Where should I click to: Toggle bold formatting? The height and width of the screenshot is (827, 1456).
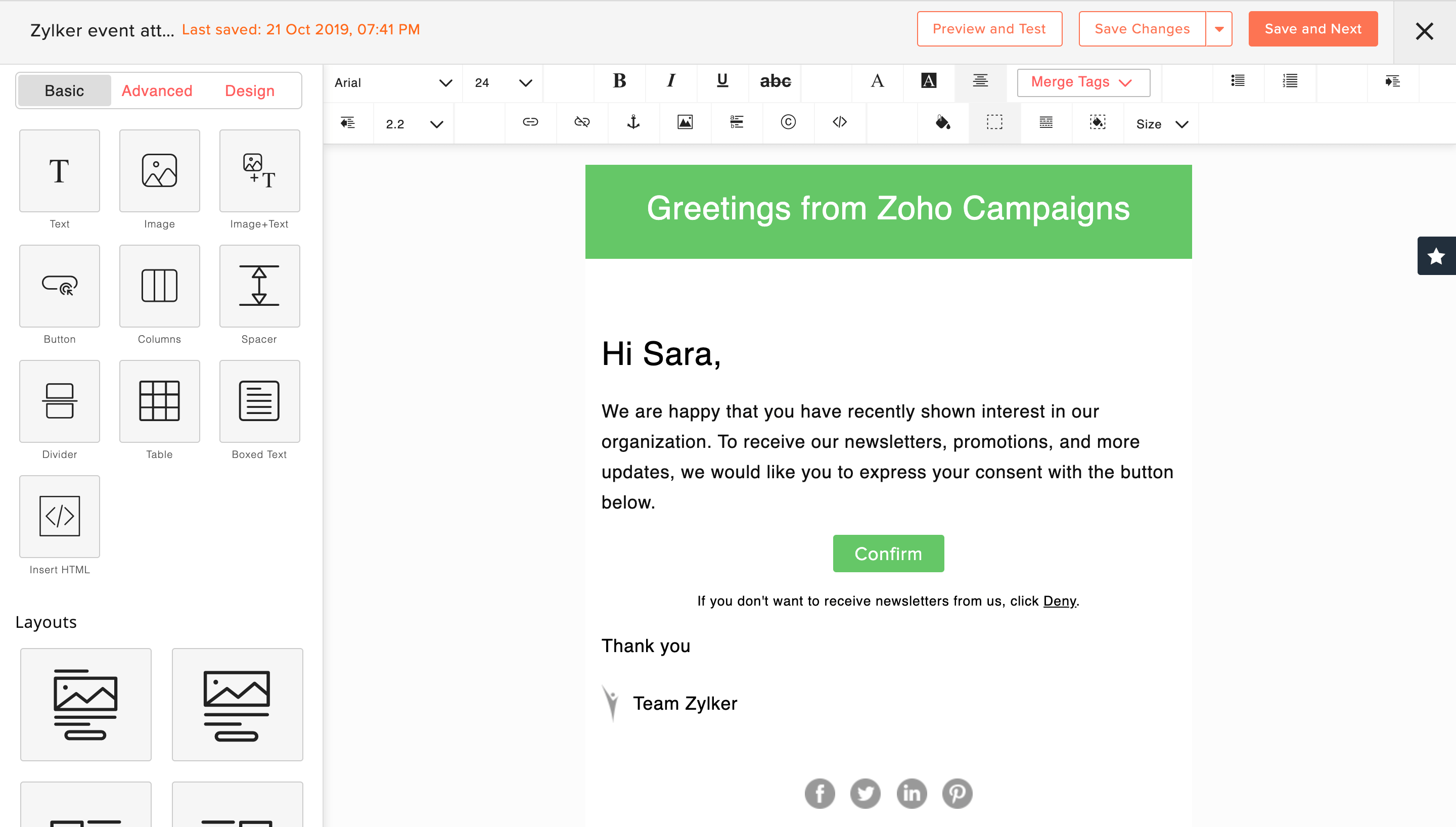coord(619,81)
